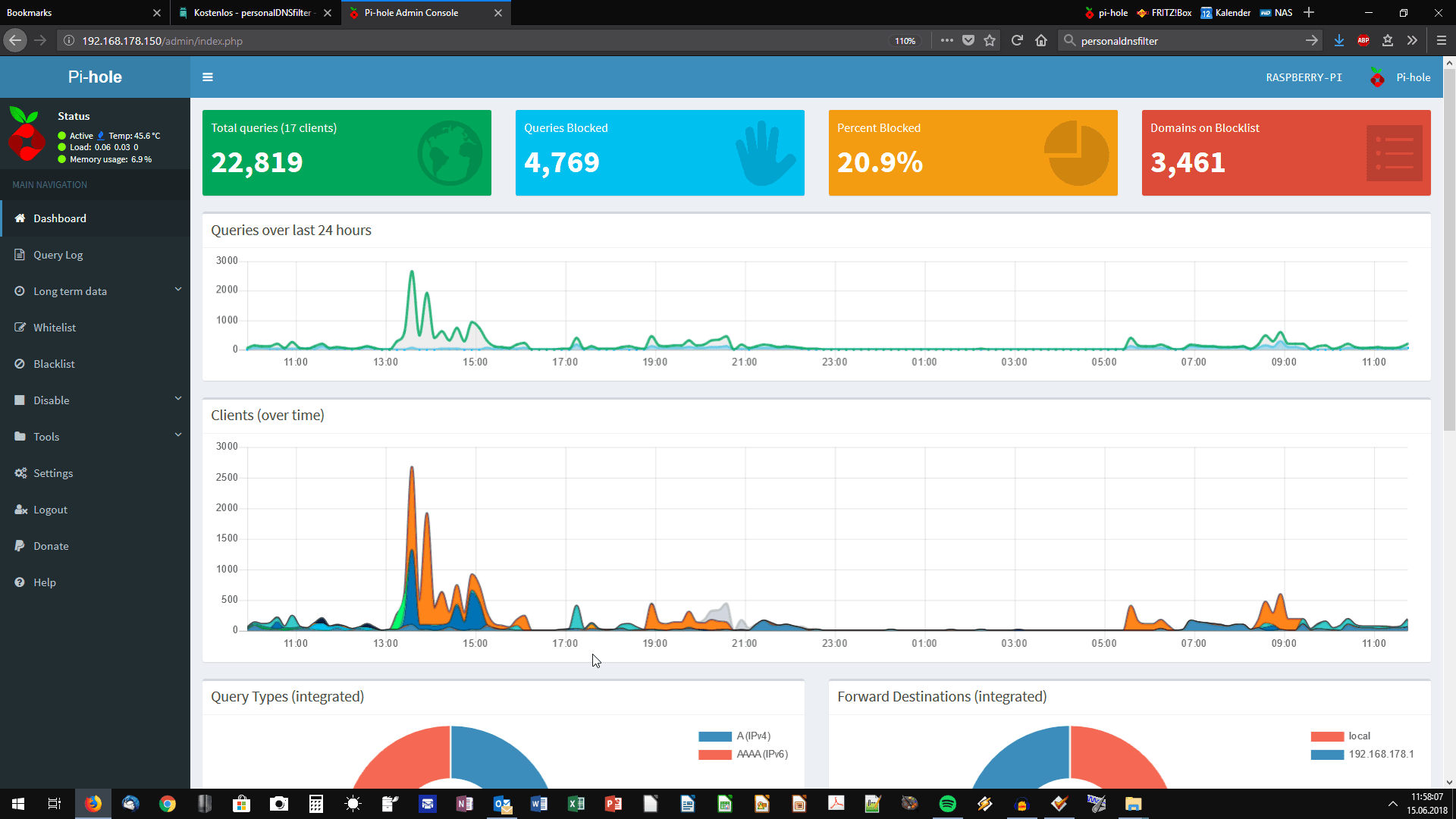The height and width of the screenshot is (819, 1456).
Task: Open the Dashboard menu item
Action: [95, 218]
